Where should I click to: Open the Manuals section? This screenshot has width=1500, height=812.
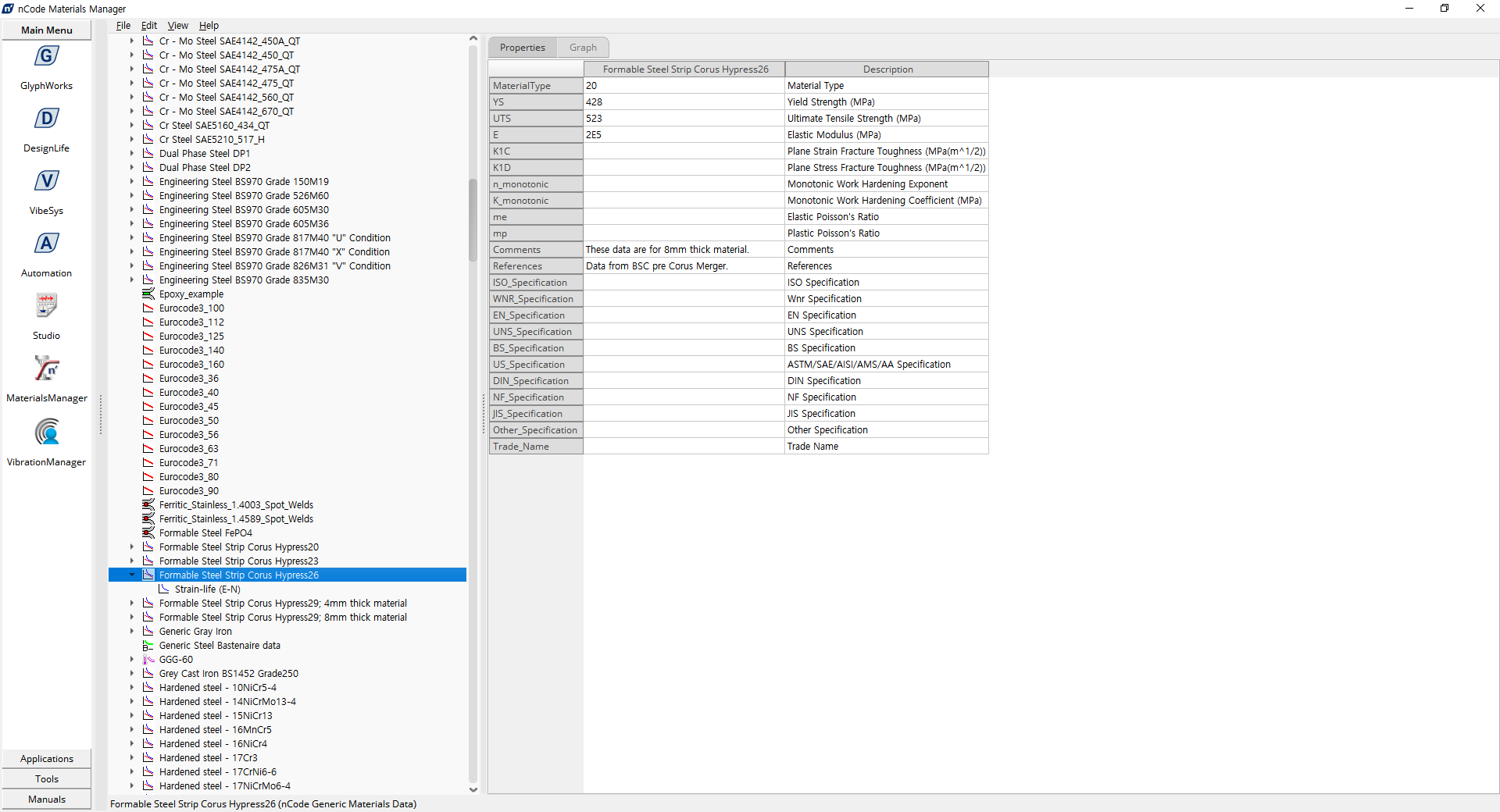click(x=47, y=800)
